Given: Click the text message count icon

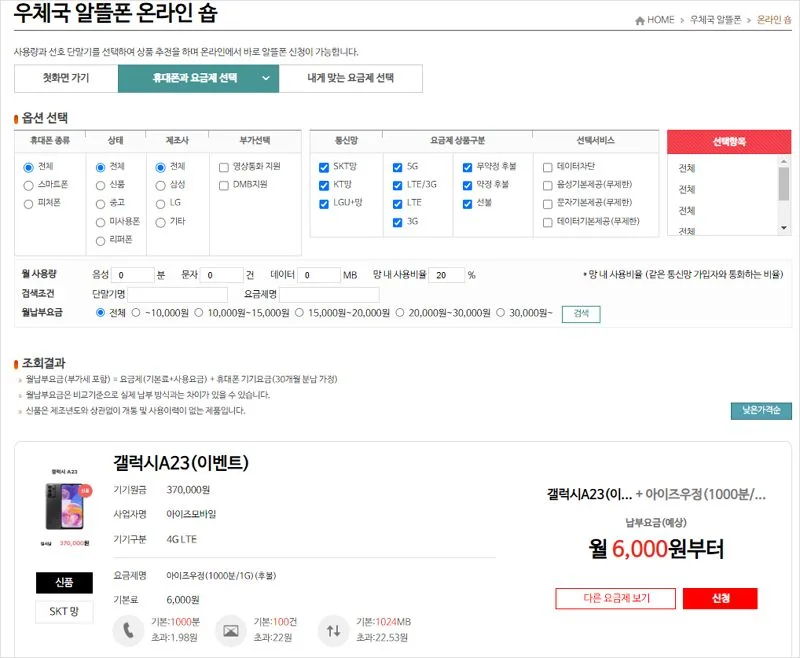Looking at the screenshot, I should tap(232, 630).
